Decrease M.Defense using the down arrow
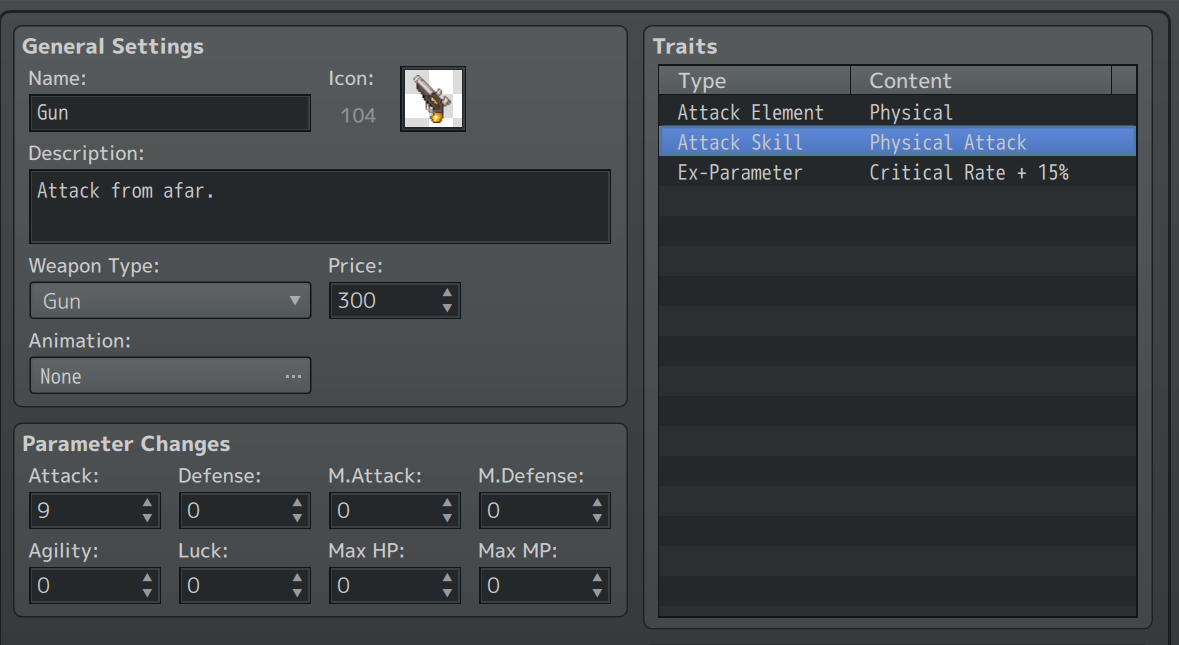This screenshot has width=1179, height=645. (x=597, y=519)
